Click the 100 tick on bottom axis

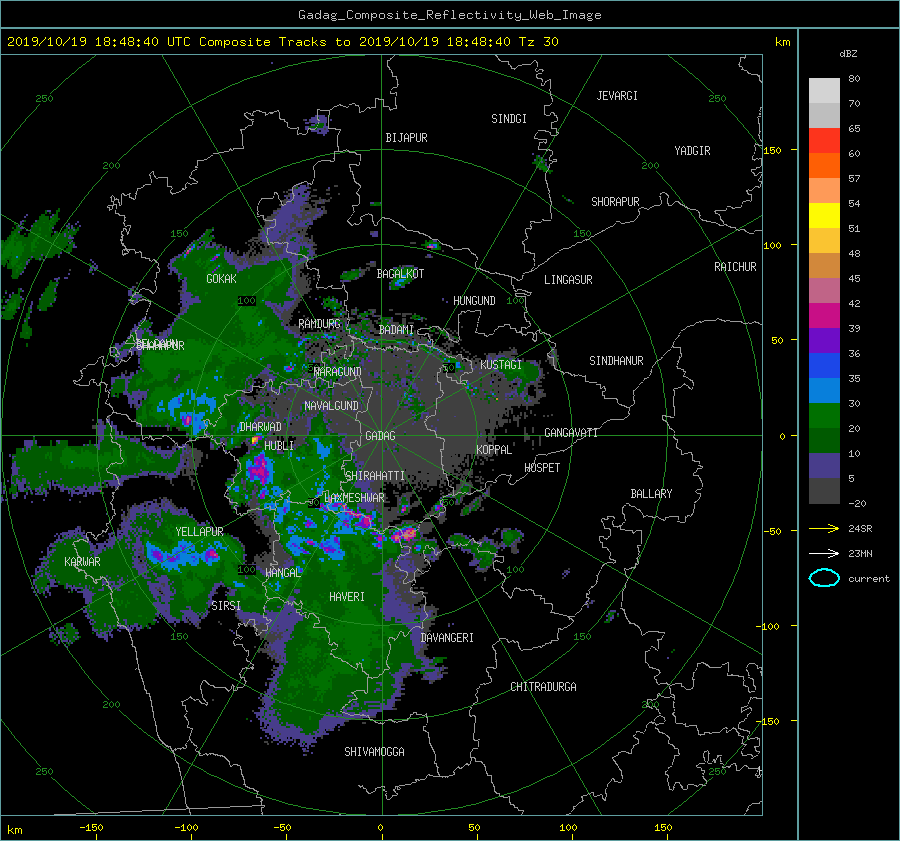pos(568,828)
